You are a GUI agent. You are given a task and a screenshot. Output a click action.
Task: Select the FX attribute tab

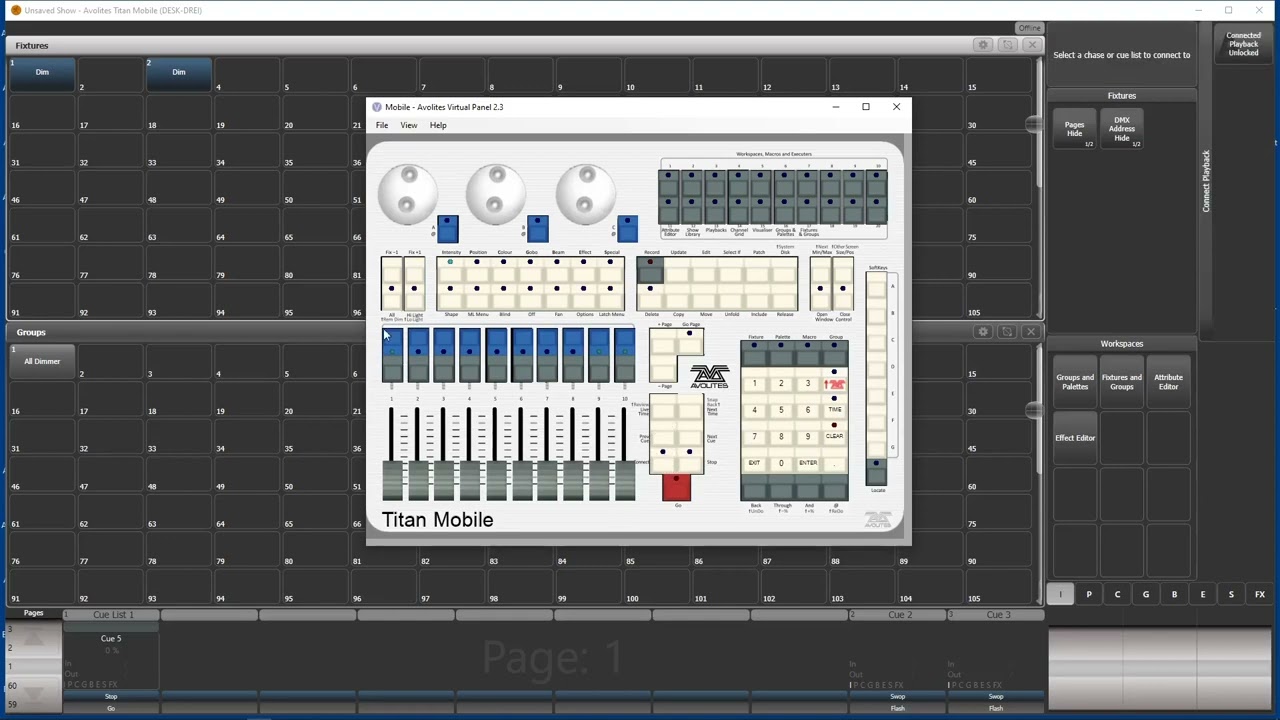[1260, 594]
